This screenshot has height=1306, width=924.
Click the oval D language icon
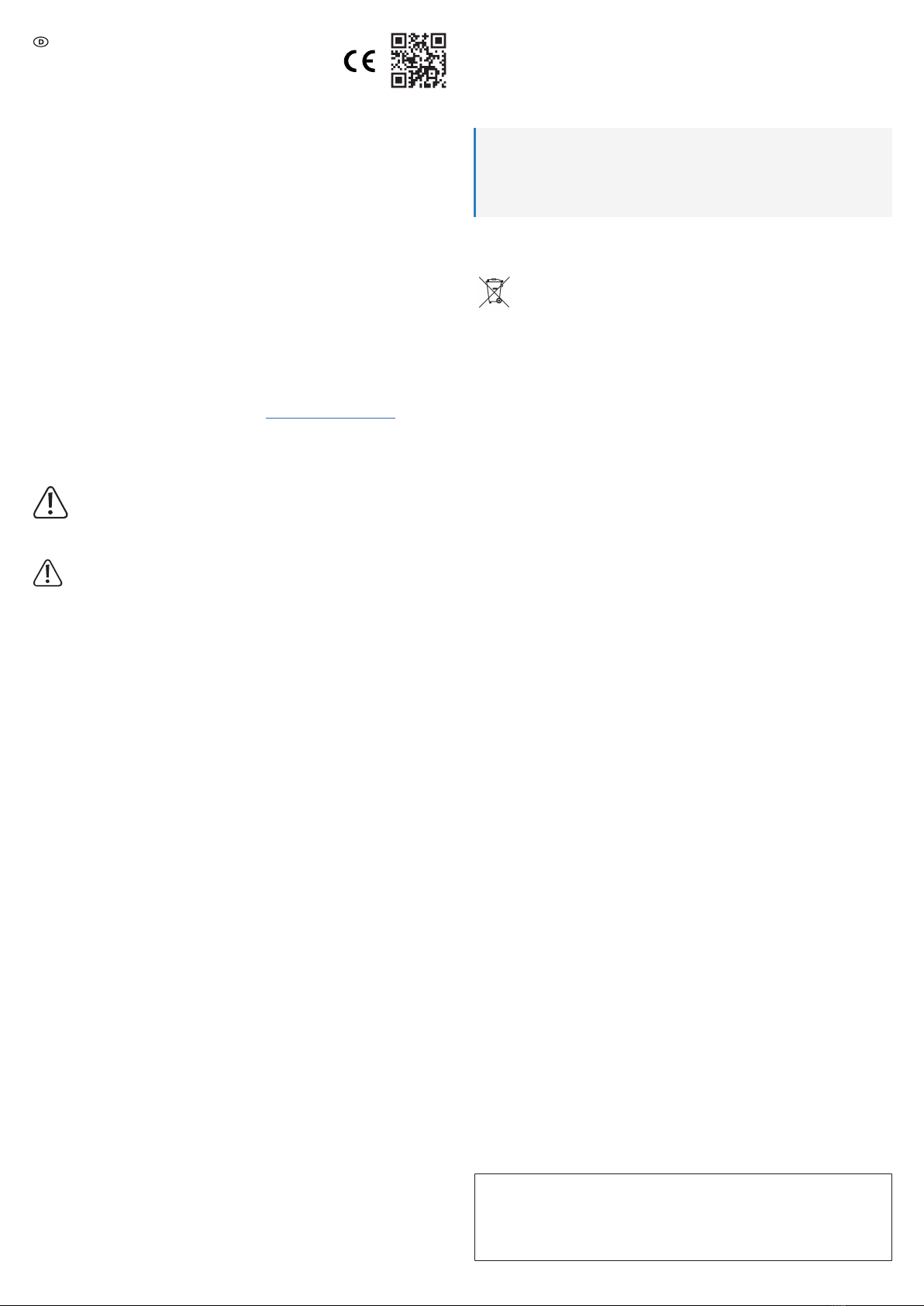(x=41, y=43)
